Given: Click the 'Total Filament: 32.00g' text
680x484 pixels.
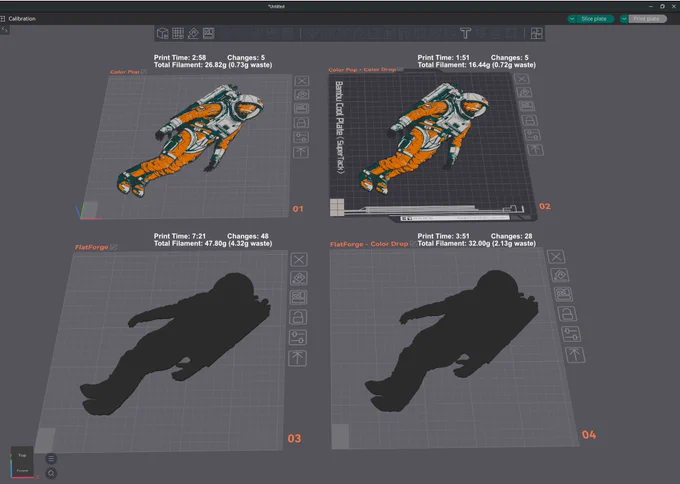Looking at the screenshot, I should [x=453, y=244].
